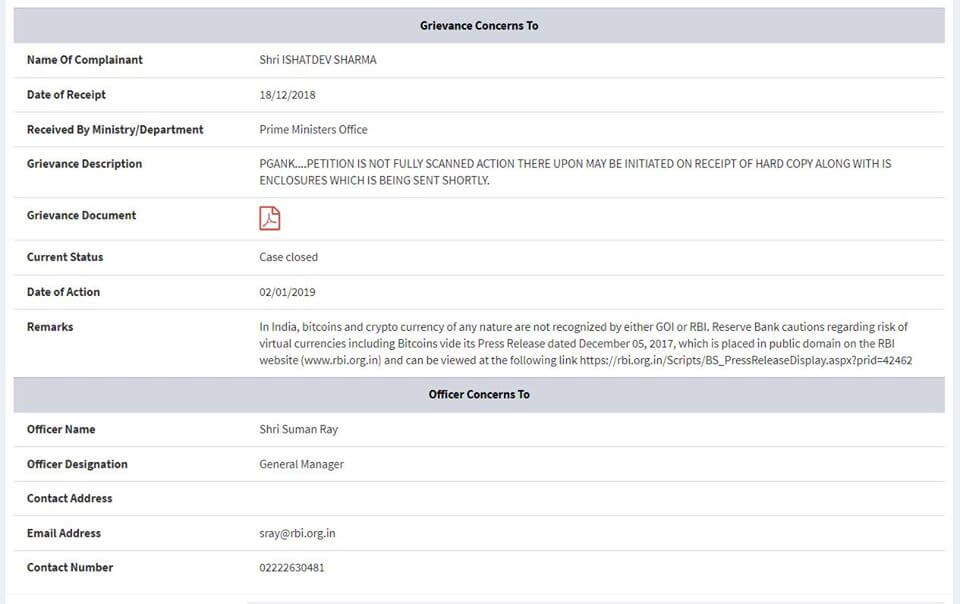960x604 pixels.
Task: Click the 'Officer Name' label
Action: pos(61,429)
